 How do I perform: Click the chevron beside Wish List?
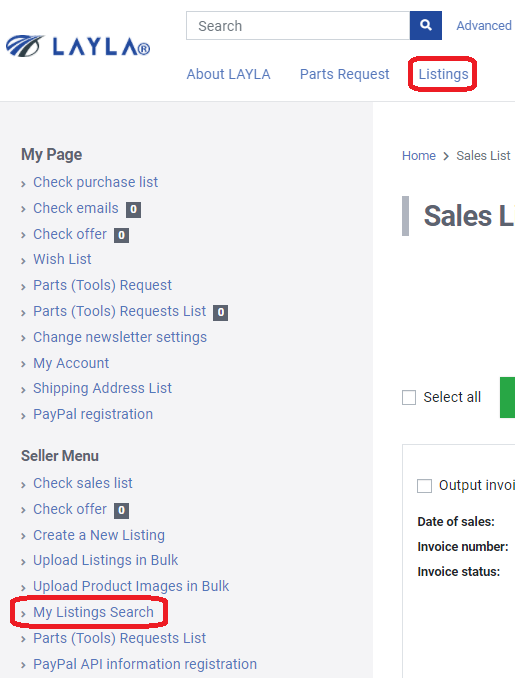click(x=23, y=261)
